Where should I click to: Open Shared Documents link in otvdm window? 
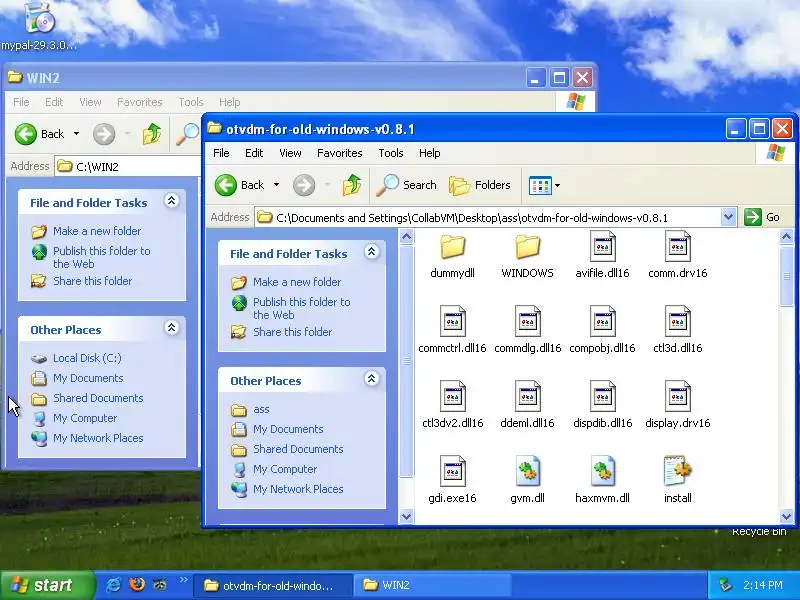coord(298,449)
